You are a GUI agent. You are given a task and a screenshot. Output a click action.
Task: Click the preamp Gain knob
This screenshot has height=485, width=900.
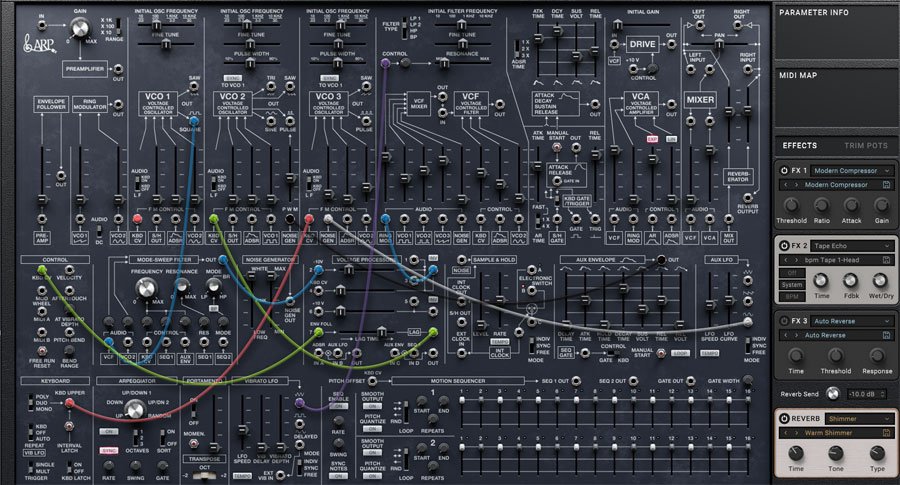click(80, 28)
